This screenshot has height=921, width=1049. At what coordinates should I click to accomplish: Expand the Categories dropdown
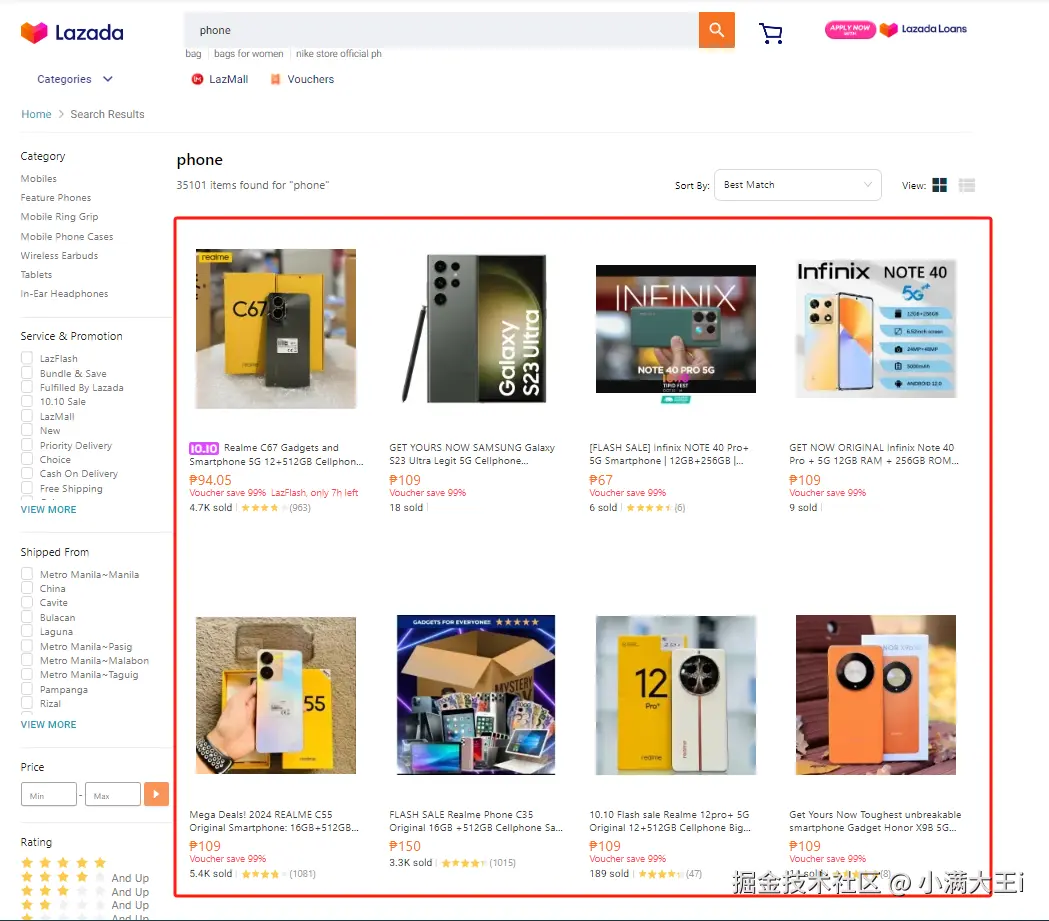tap(75, 79)
